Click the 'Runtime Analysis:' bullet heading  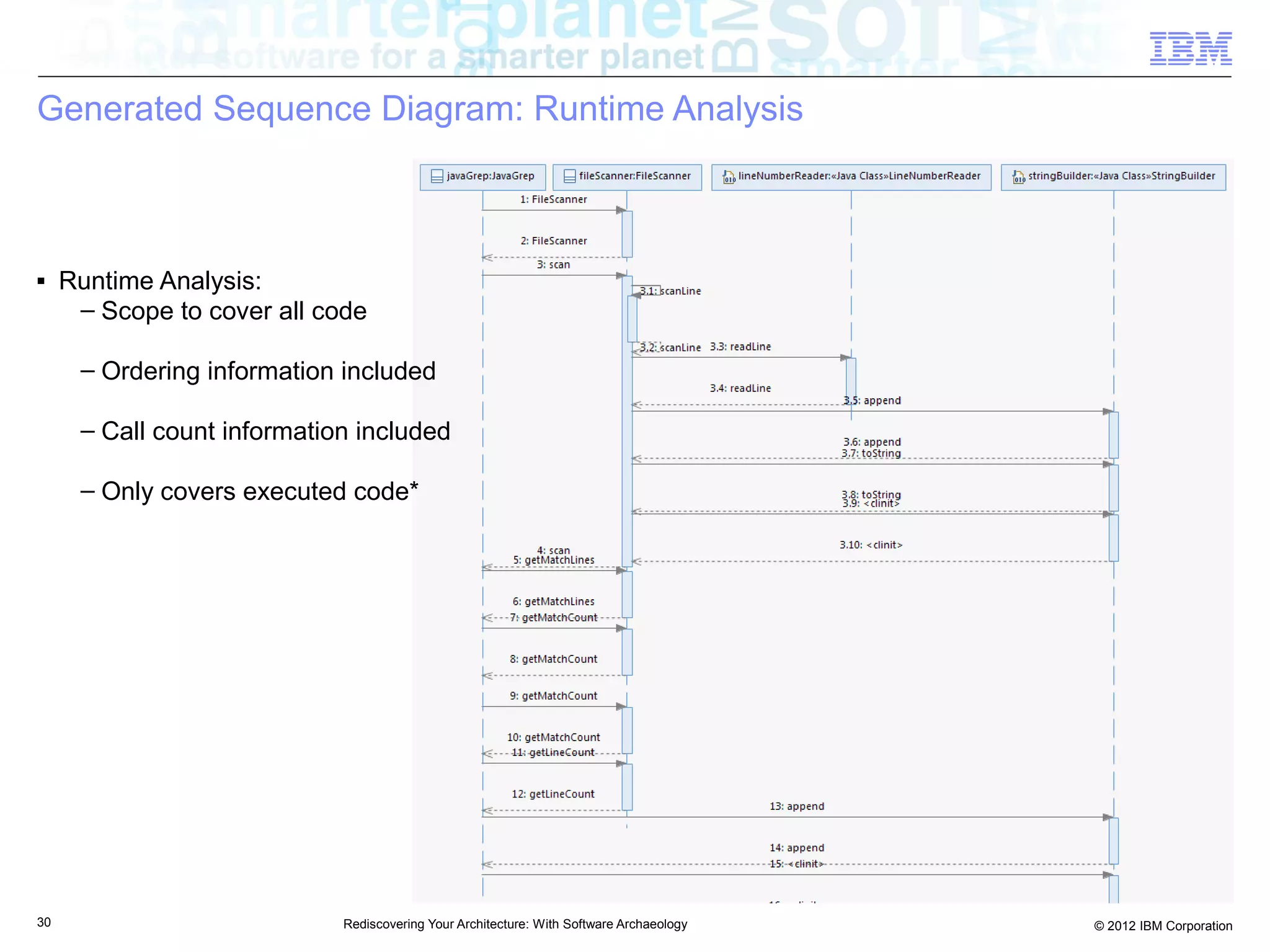point(160,281)
